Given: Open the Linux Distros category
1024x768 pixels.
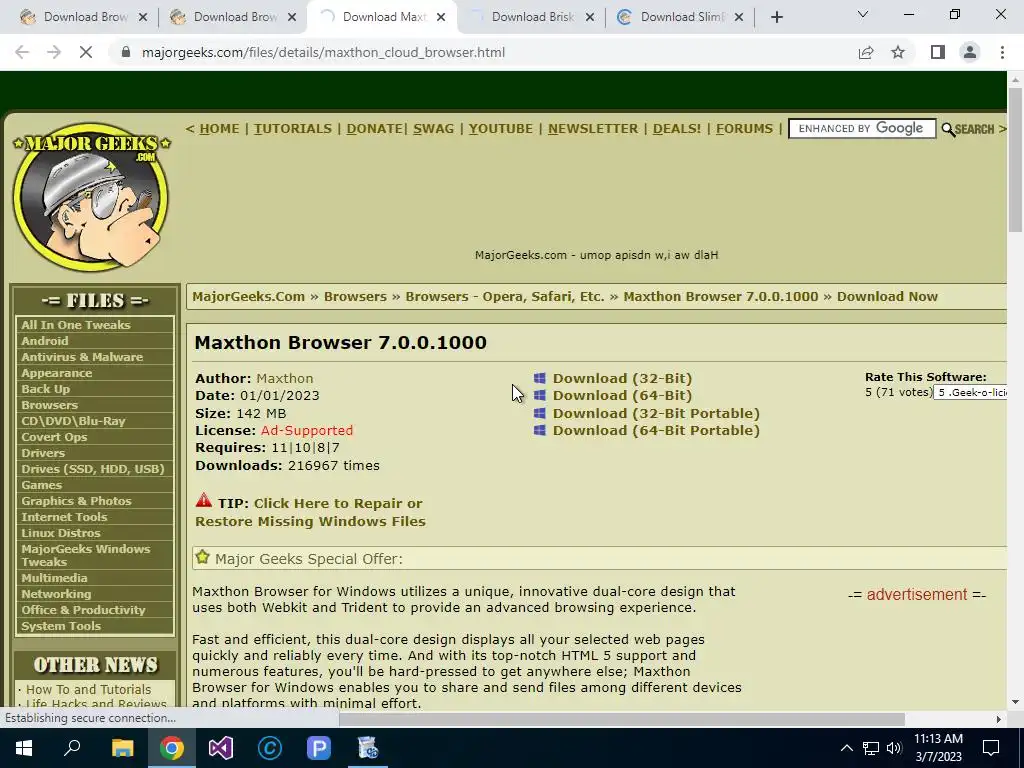Looking at the screenshot, I should pos(61,533).
